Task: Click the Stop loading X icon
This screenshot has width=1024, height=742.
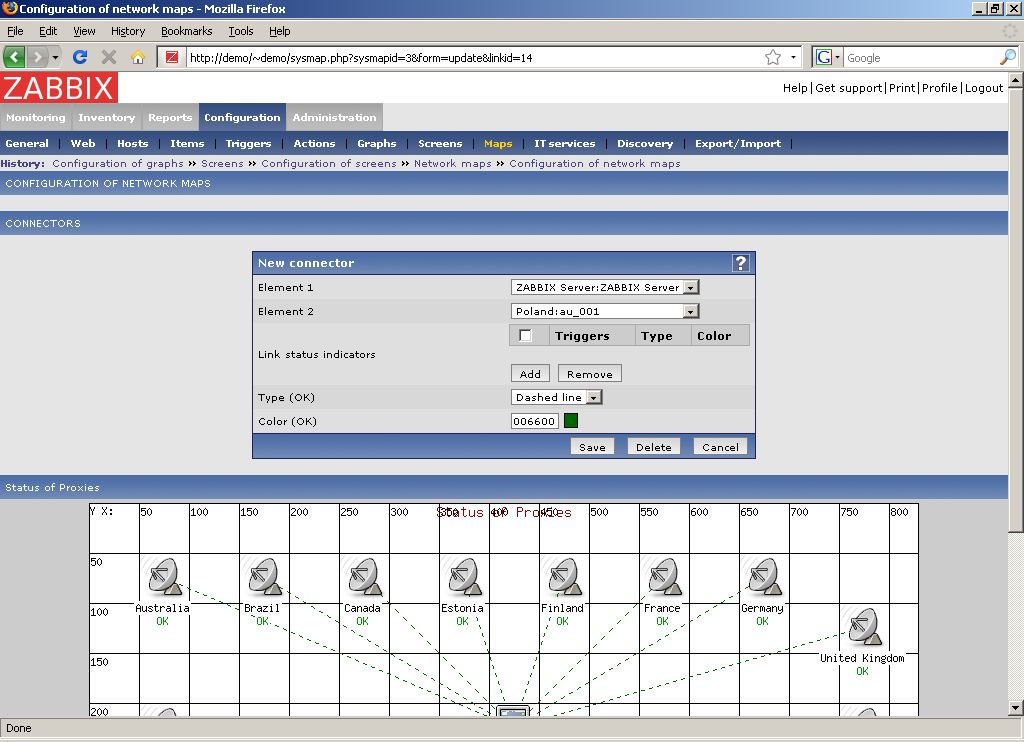Action: [x=109, y=57]
